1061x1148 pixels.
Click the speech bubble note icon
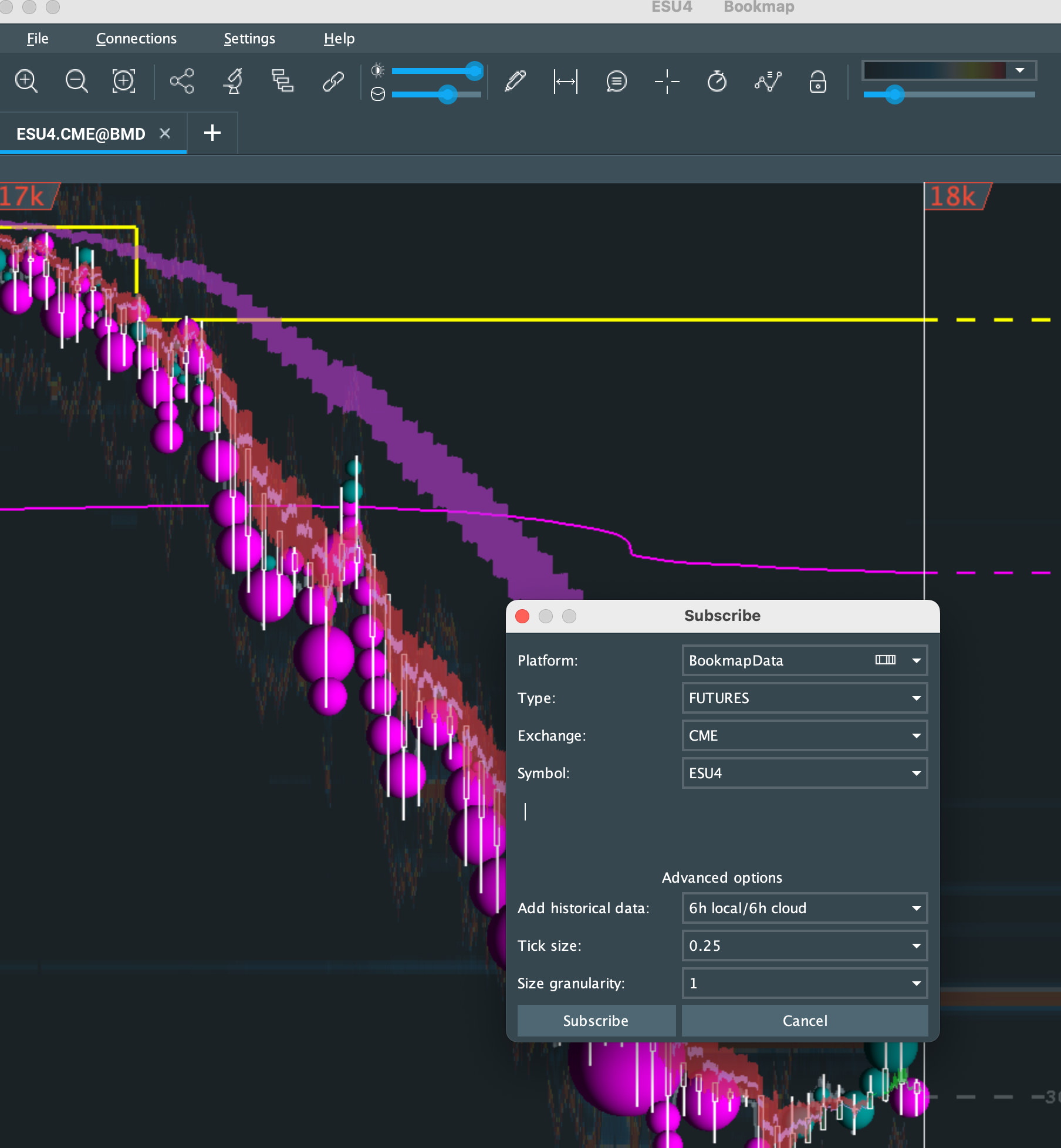[x=616, y=81]
